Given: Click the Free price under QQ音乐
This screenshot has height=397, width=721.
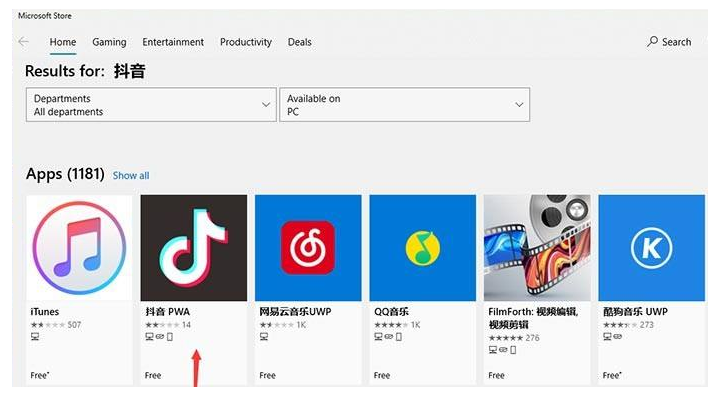Looking at the screenshot, I should (x=382, y=375).
